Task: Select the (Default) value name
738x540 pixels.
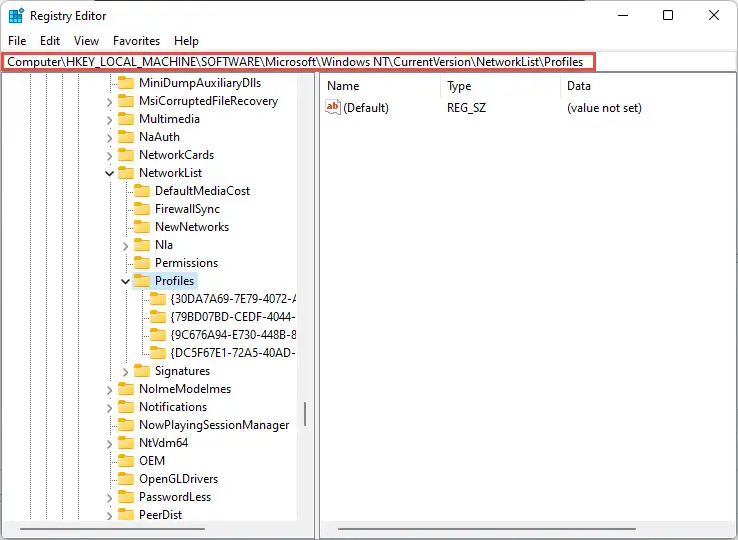Action: (366, 108)
